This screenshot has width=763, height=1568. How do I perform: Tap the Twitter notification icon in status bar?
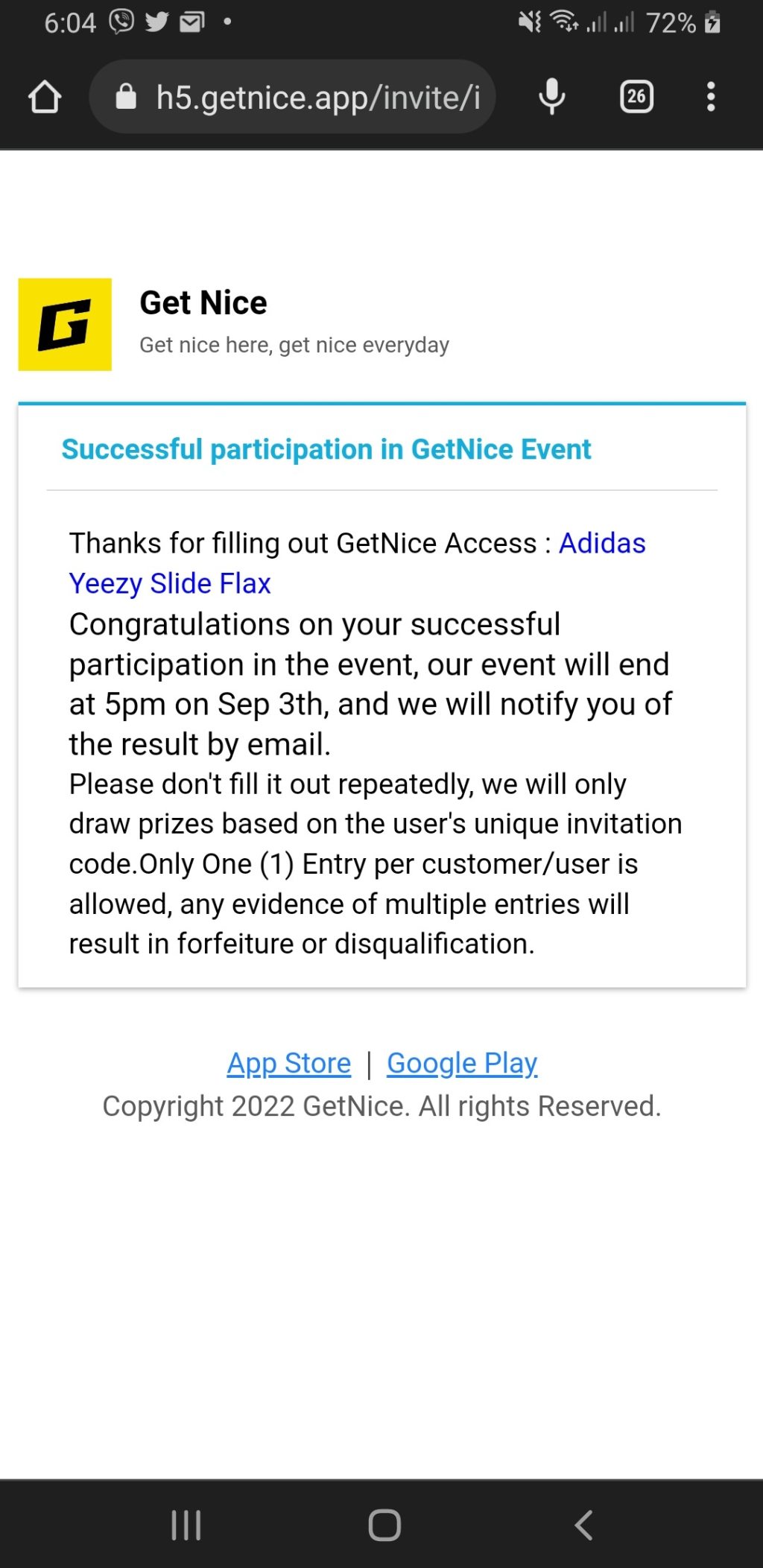(156, 22)
